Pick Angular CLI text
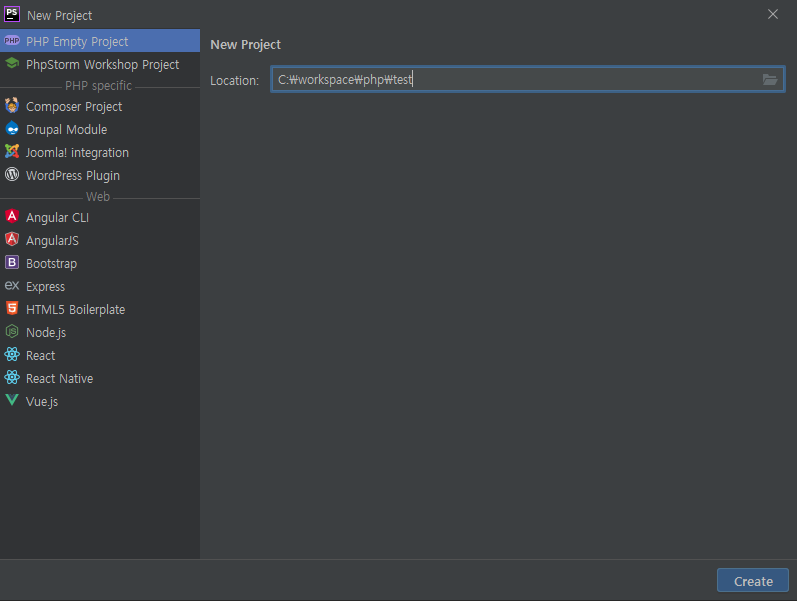 point(57,218)
